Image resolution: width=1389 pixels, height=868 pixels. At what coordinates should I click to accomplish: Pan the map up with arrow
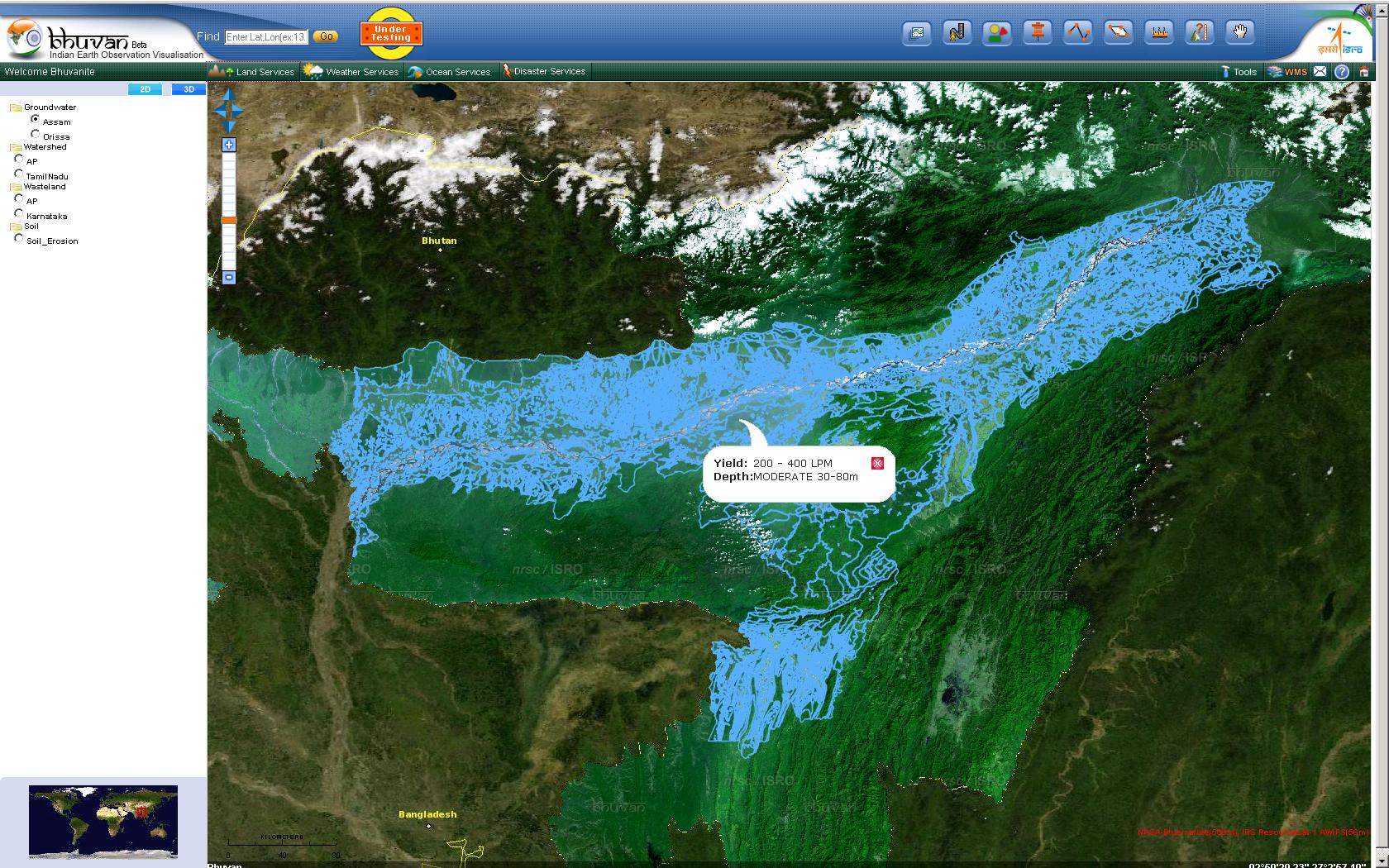[x=229, y=95]
